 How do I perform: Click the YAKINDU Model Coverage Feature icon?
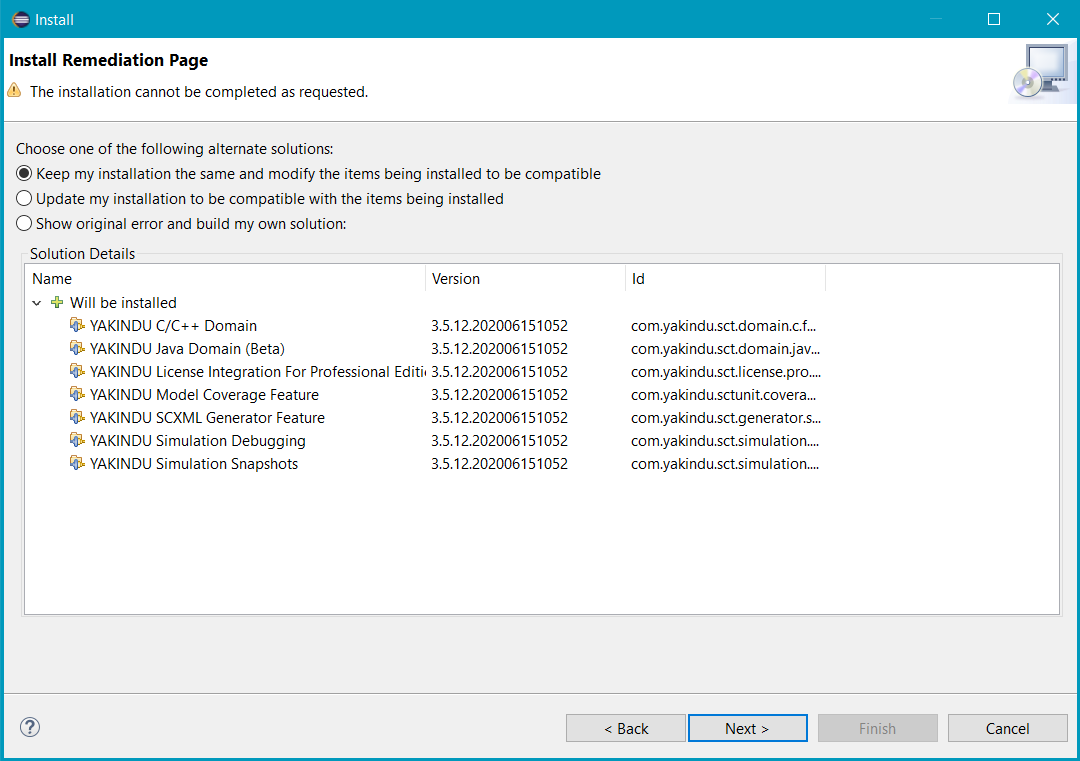click(x=77, y=394)
